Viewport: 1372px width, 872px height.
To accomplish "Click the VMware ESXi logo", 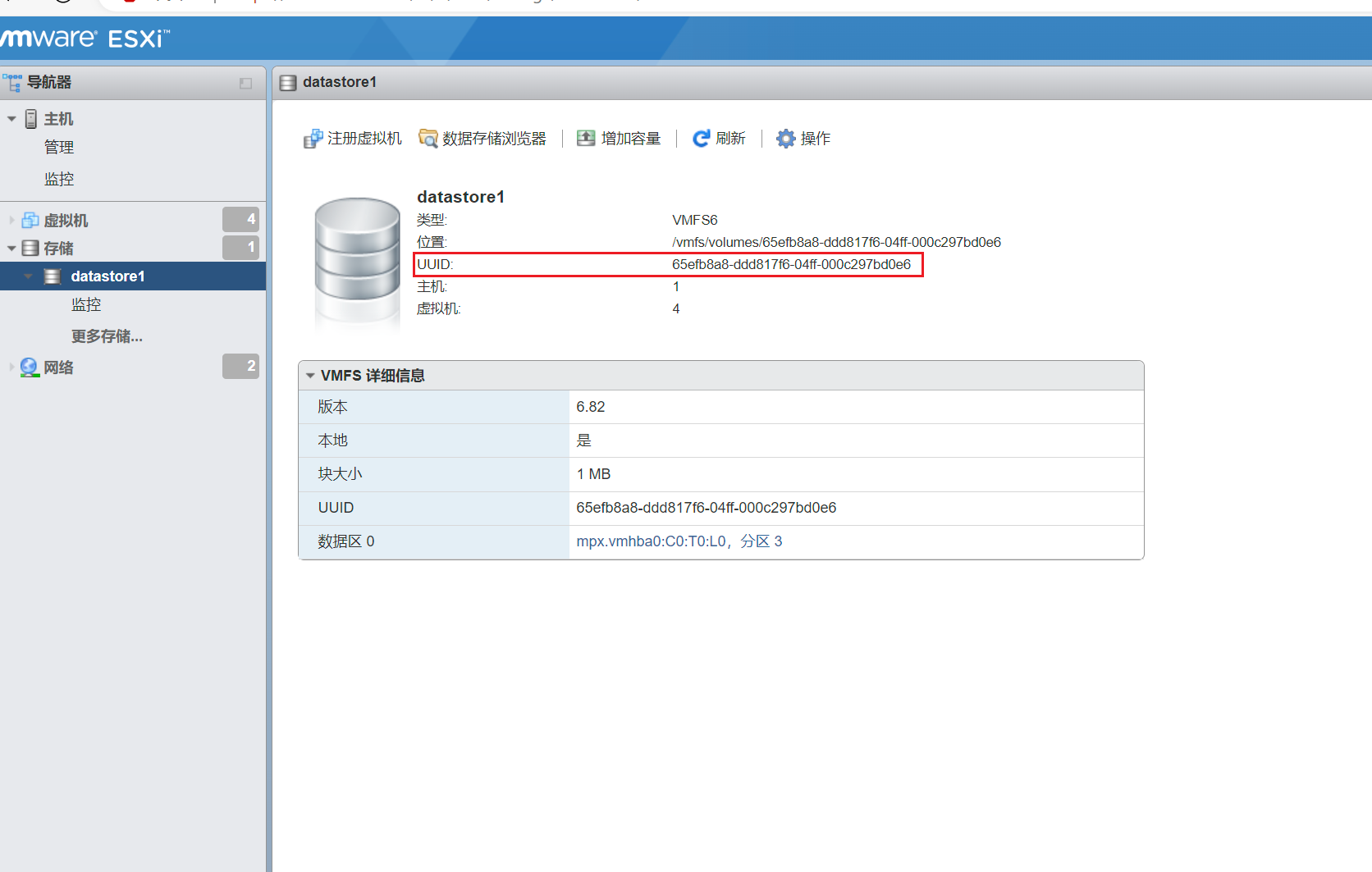I will tap(84, 39).
